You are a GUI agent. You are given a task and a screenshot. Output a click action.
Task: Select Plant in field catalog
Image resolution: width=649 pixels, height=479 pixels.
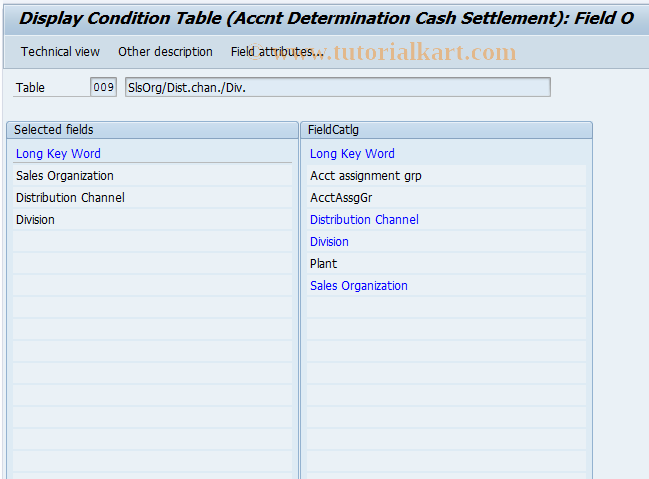(x=446, y=263)
